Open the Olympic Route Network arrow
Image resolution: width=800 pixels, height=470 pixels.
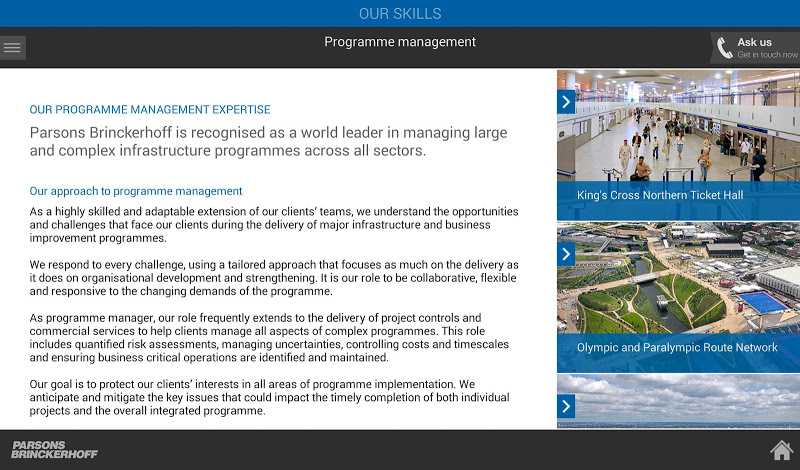(566, 254)
